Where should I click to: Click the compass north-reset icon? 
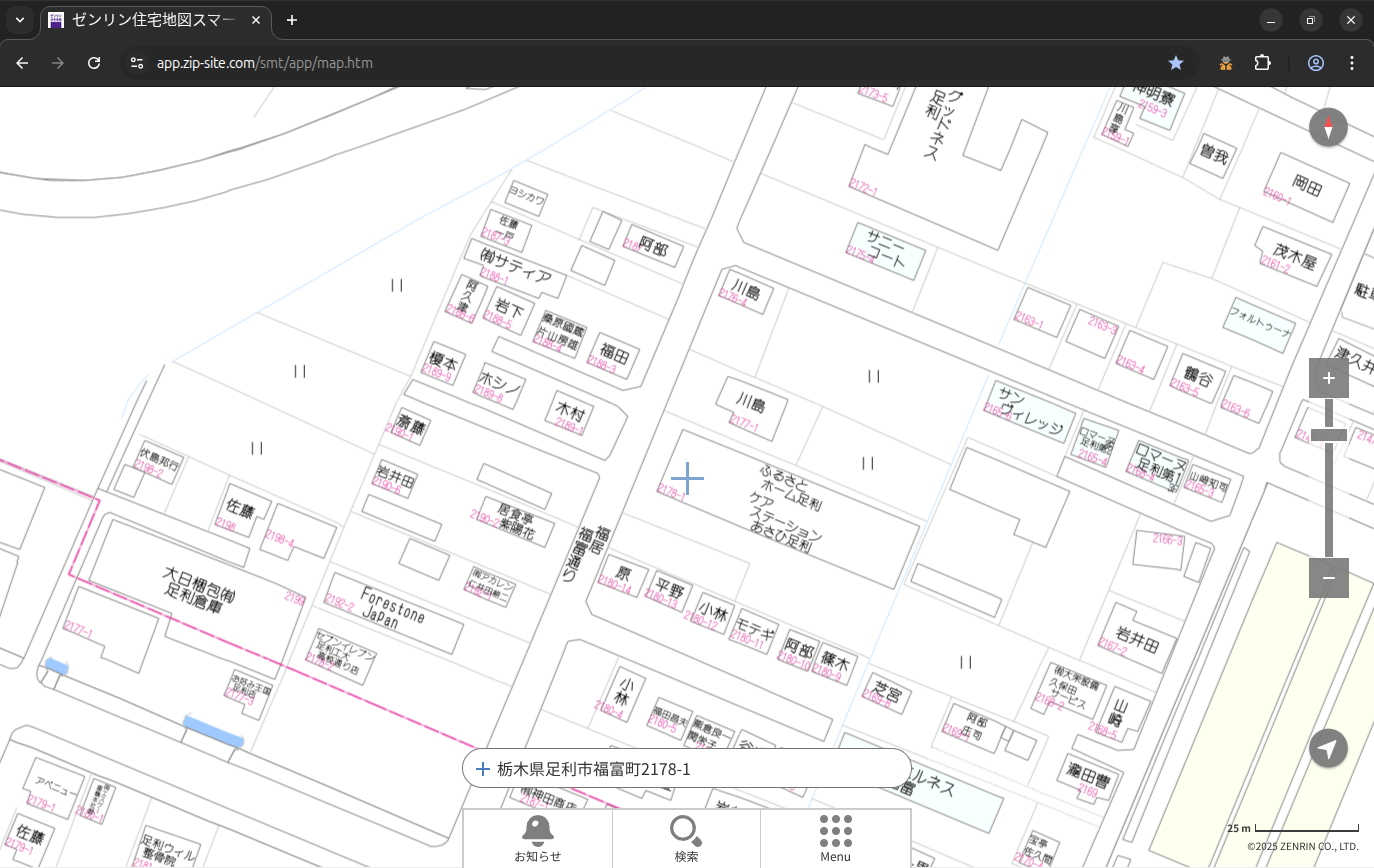1328,128
